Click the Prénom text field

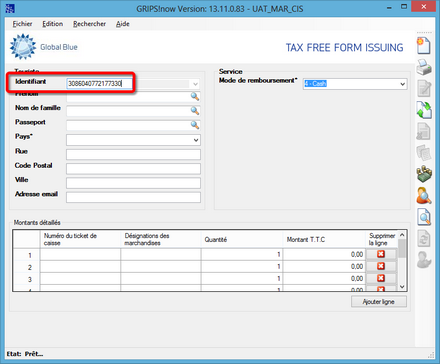[128, 97]
